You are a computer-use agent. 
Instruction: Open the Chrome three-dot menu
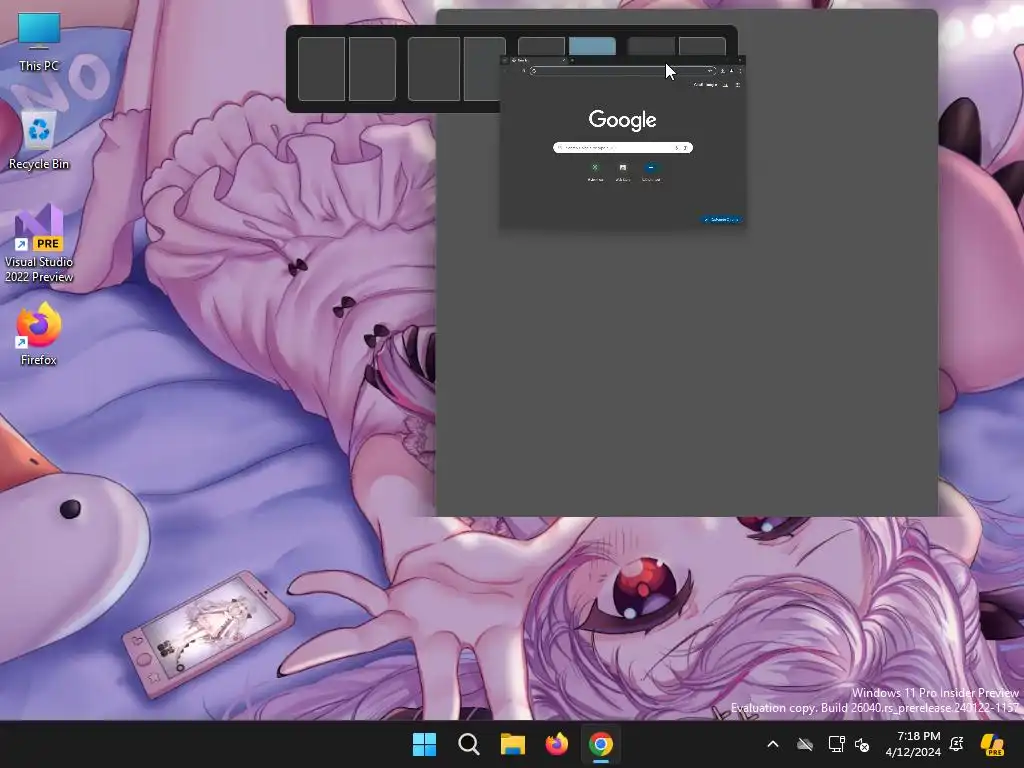(x=740, y=71)
